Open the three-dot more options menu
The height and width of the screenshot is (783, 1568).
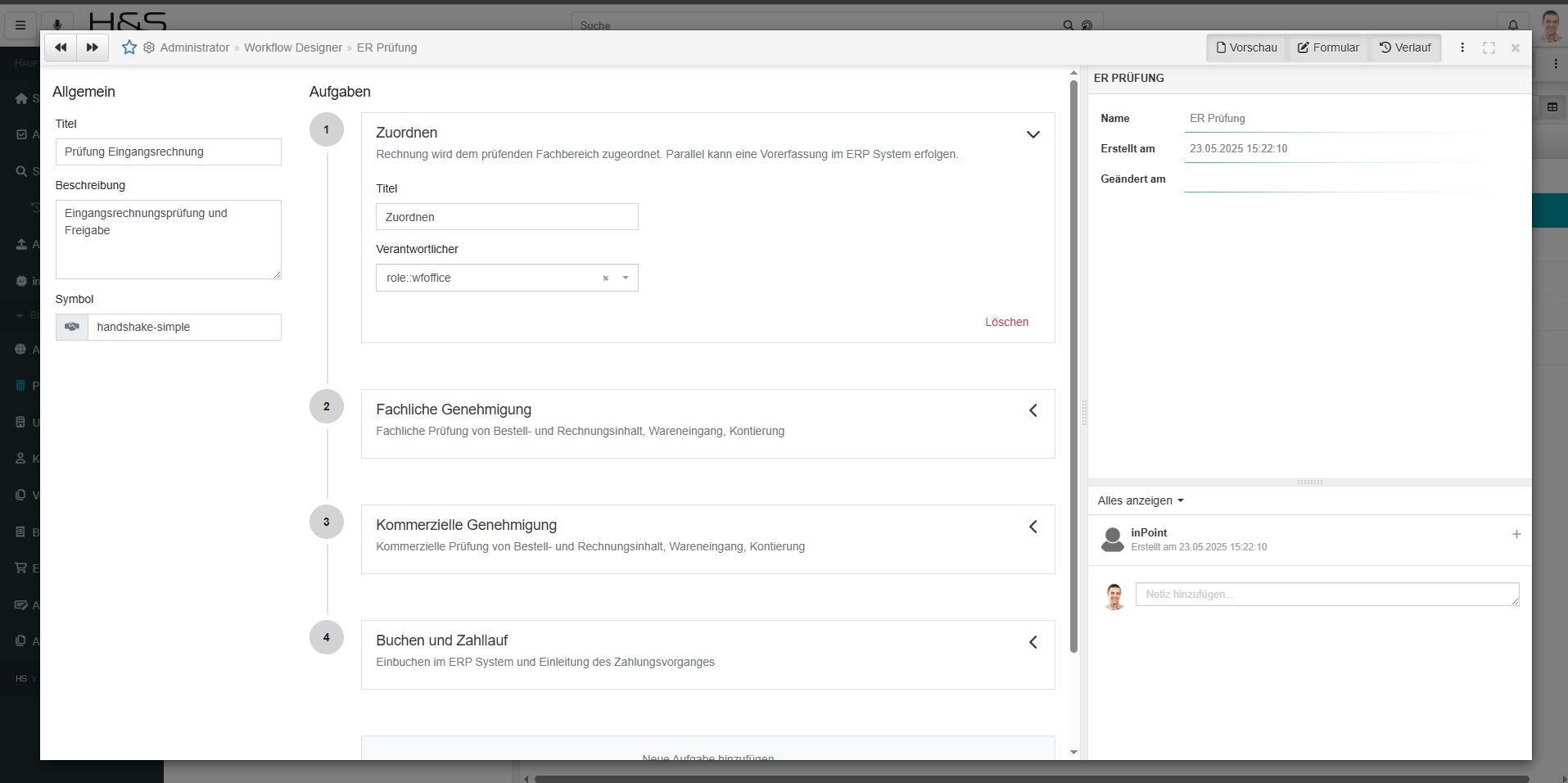1462,48
